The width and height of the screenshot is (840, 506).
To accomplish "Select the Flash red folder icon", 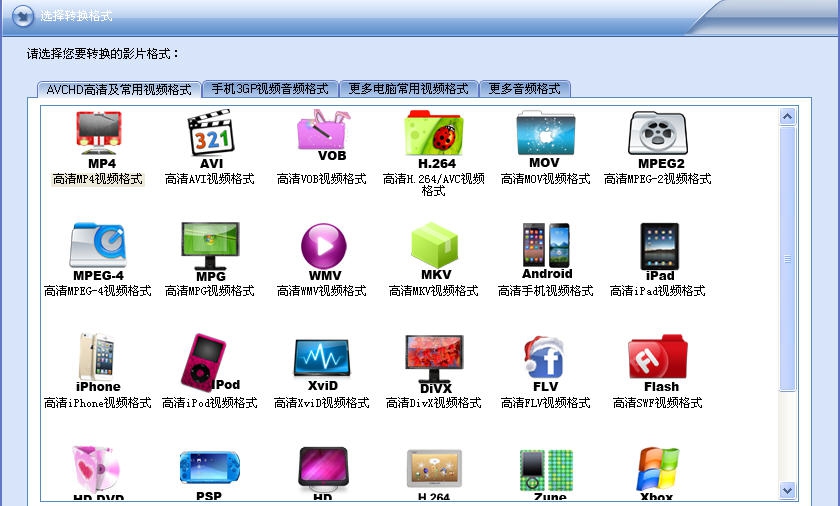I will [658, 364].
